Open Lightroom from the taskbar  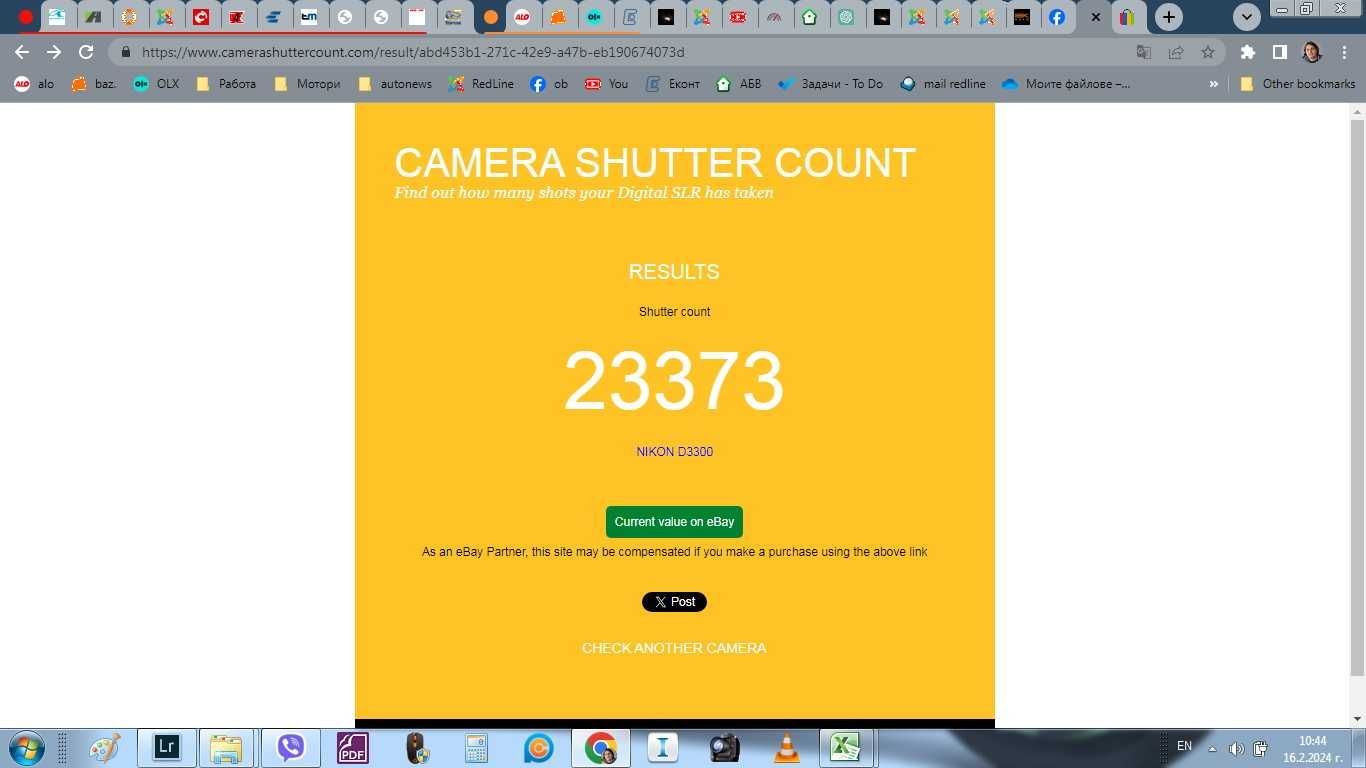[x=166, y=748]
